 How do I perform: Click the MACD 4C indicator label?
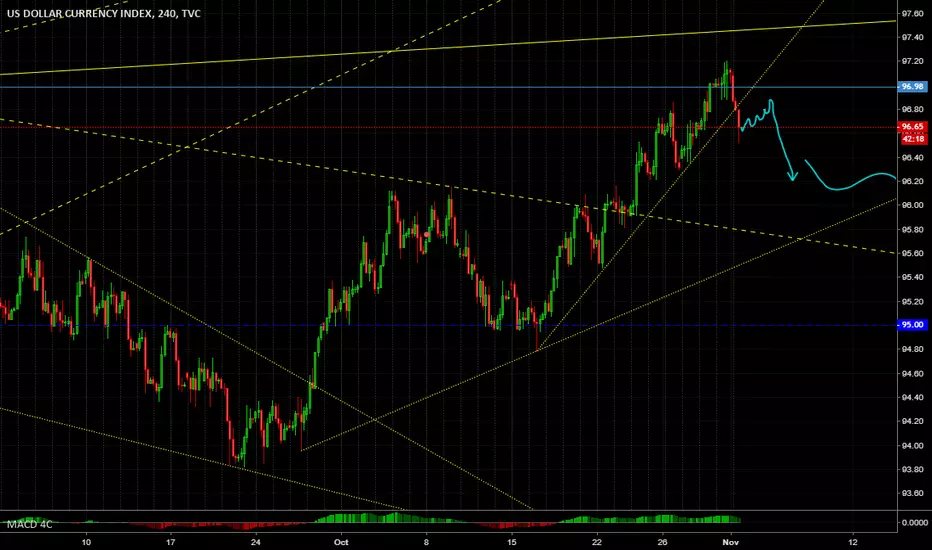(29, 524)
